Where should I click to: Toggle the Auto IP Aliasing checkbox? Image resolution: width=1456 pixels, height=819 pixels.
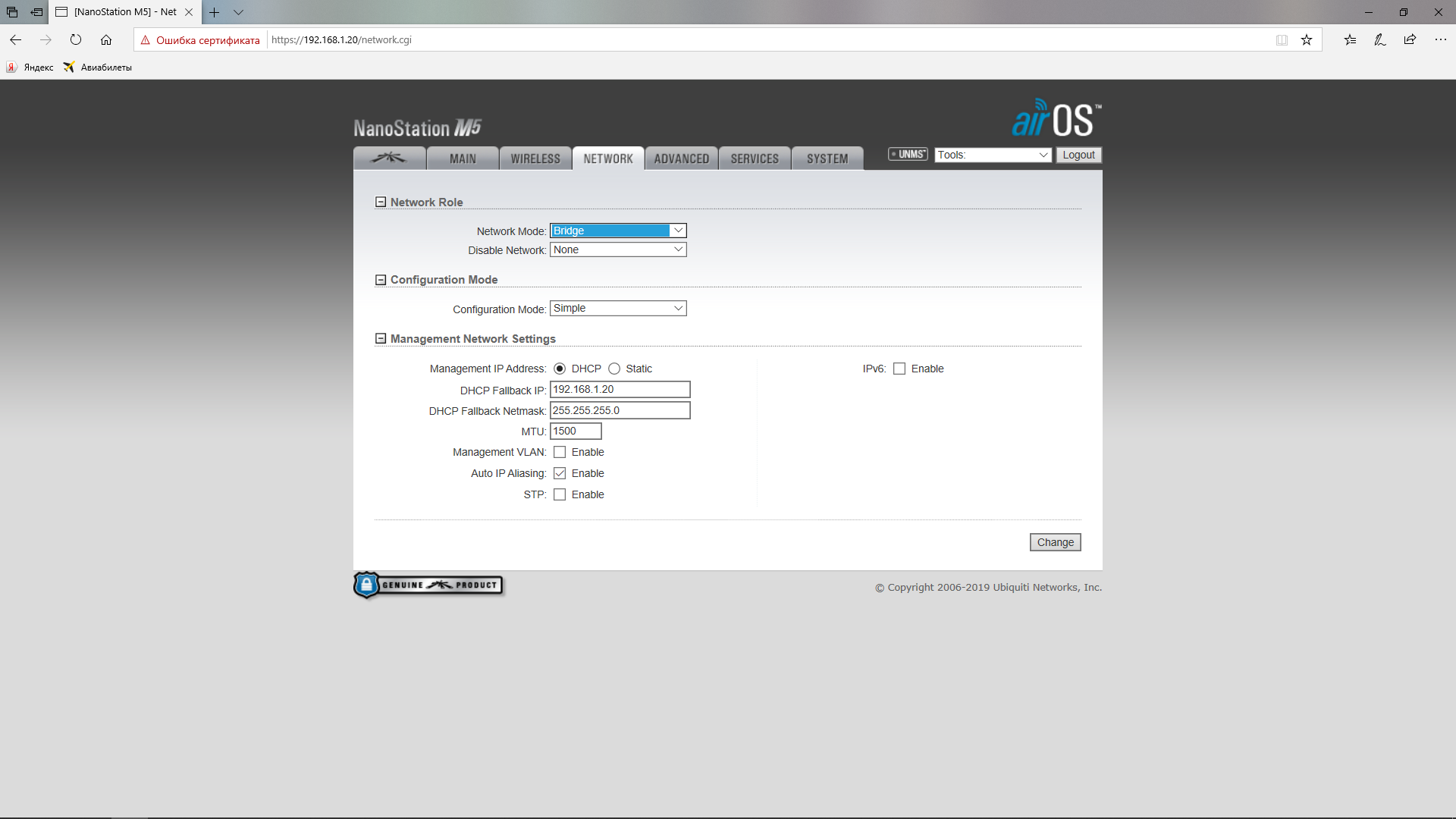560,473
